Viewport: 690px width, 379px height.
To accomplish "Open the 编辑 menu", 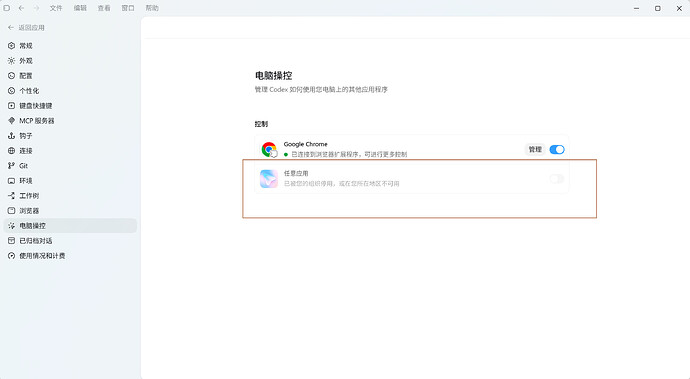I will point(80,8).
